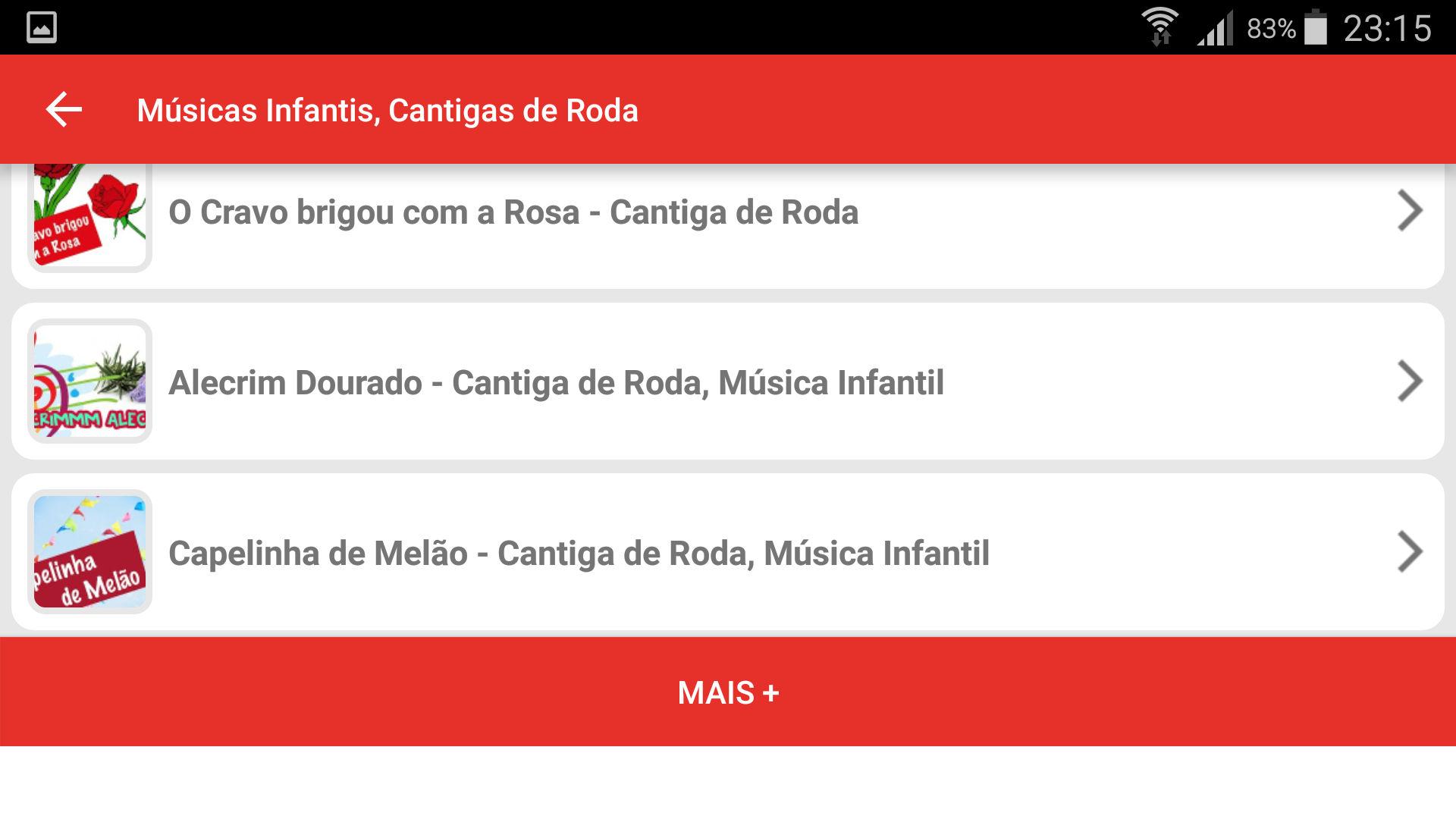Tap the cellular signal strength icon
This screenshot has height=819, width=1456.
(x=1216, y=29)
